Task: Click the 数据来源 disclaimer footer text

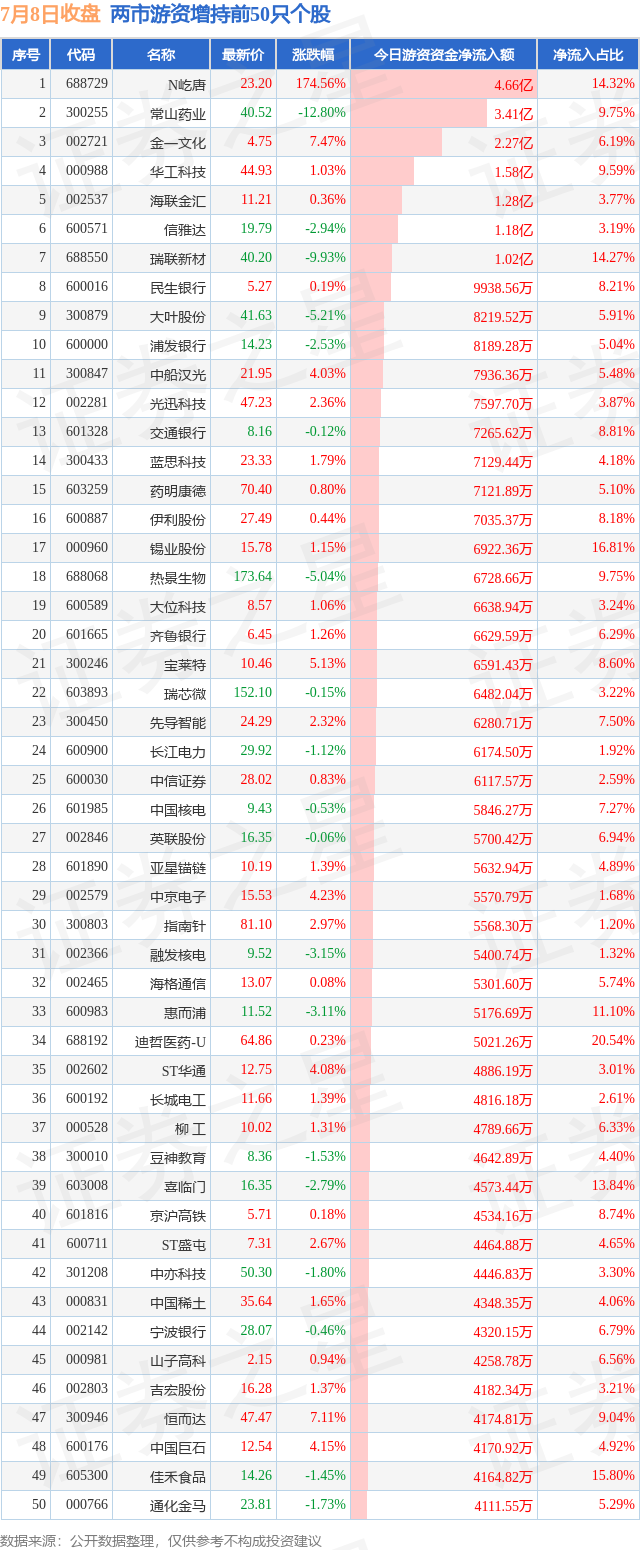Action: pyautogui.click(x=161, y=1540)
